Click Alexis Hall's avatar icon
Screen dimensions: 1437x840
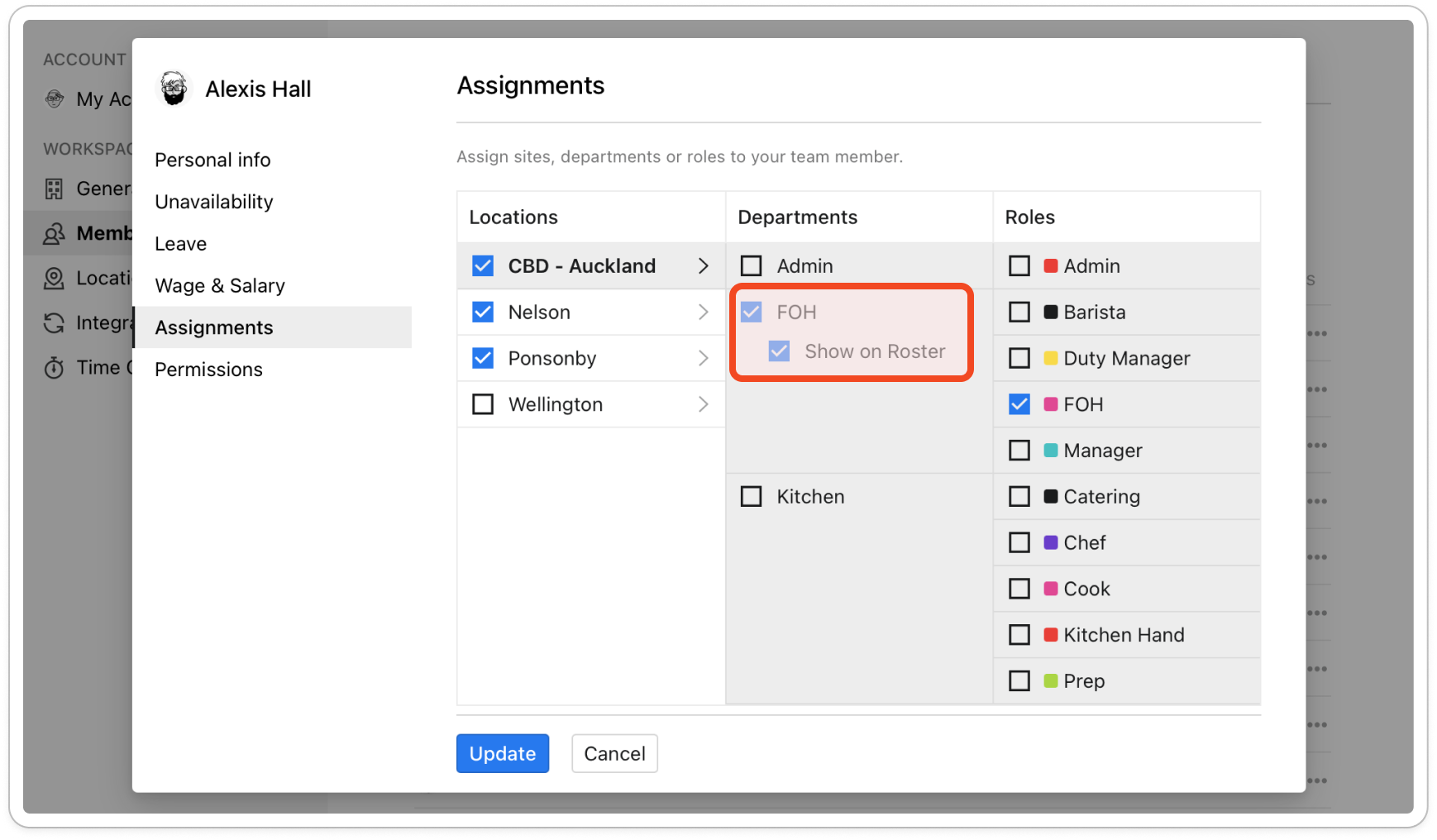coord(174,88)
